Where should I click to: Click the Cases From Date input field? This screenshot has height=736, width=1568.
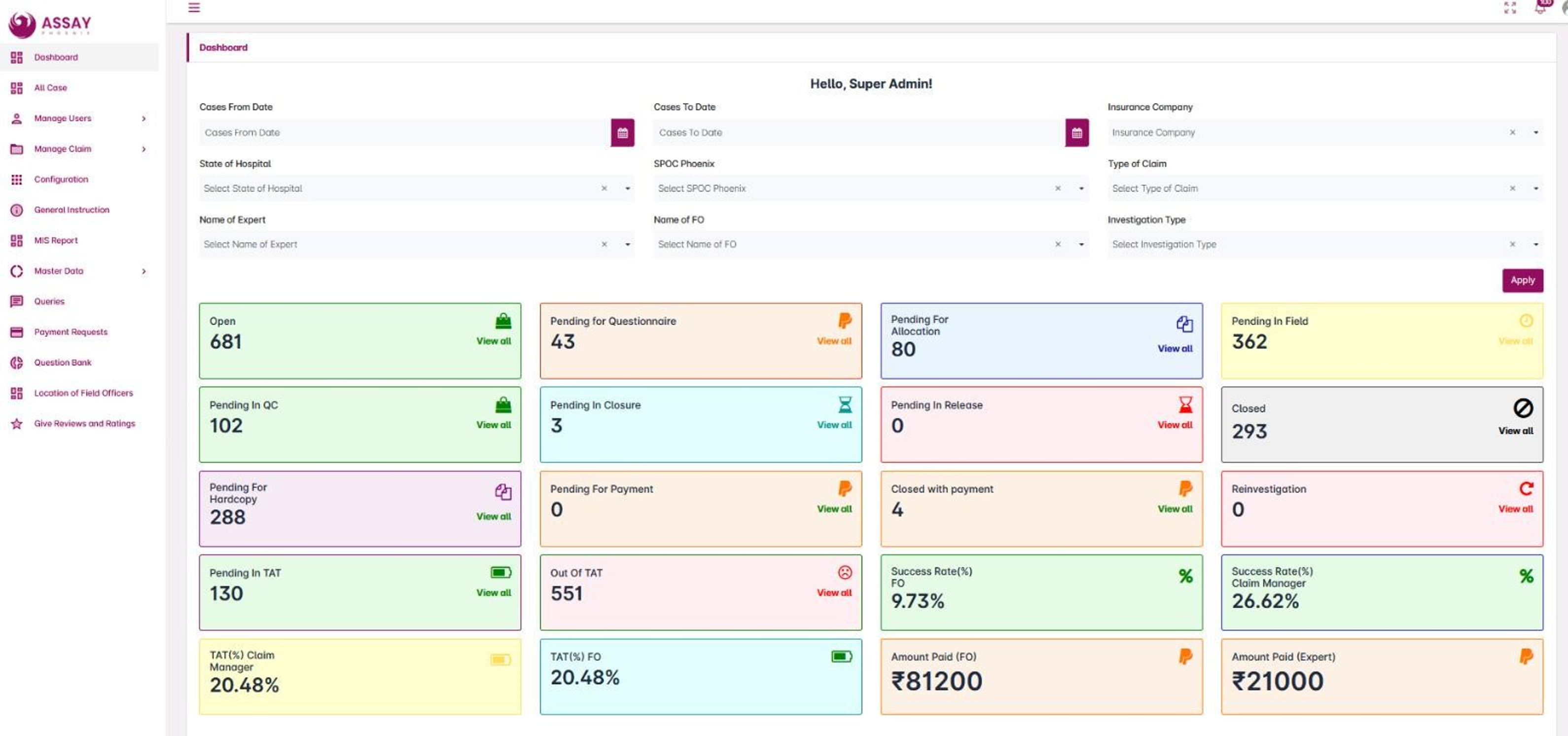(405, 133)
